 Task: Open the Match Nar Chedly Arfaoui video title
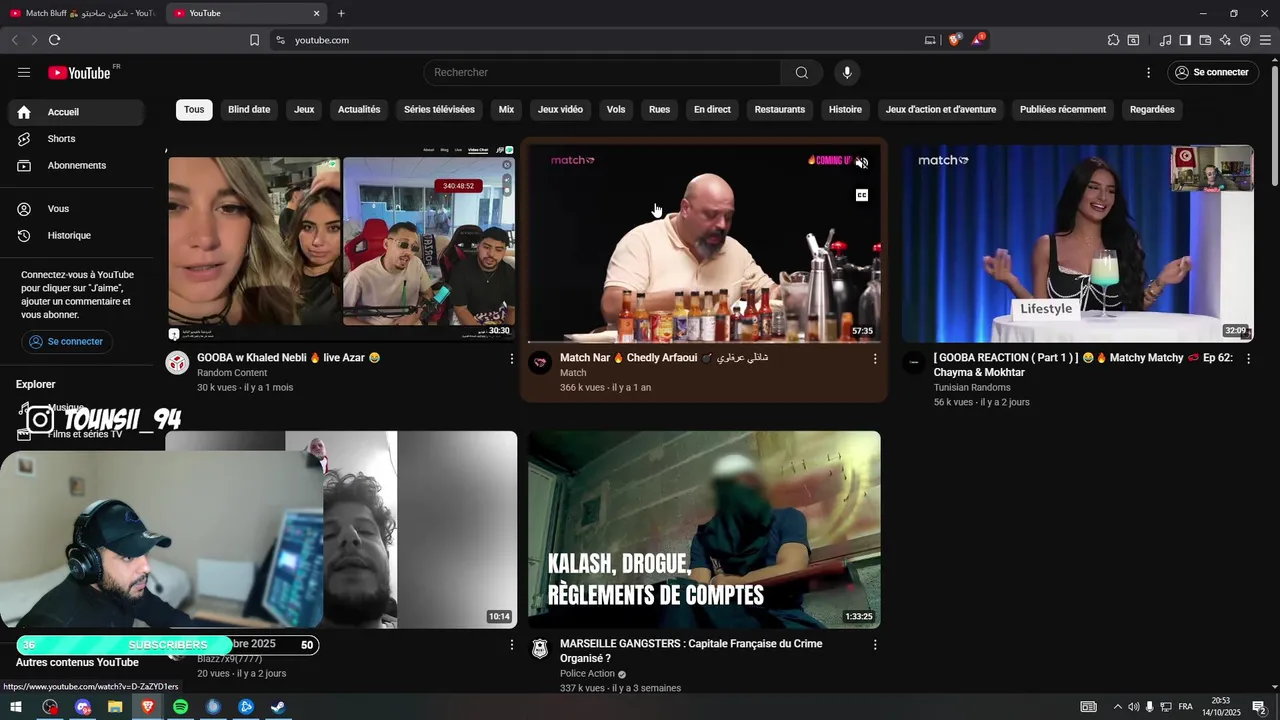click(664, 358)
